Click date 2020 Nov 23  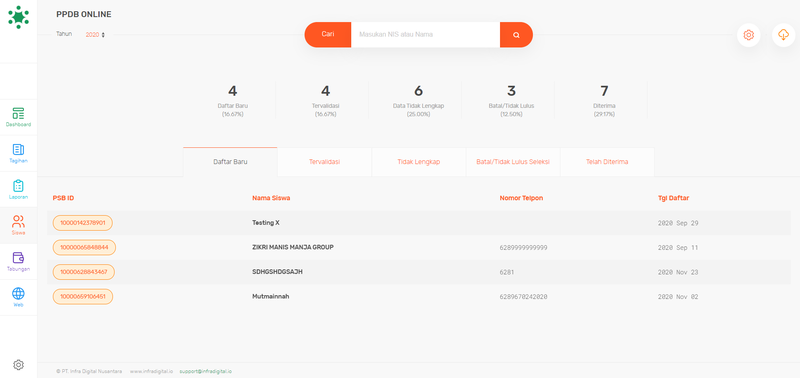click(678, 272)
